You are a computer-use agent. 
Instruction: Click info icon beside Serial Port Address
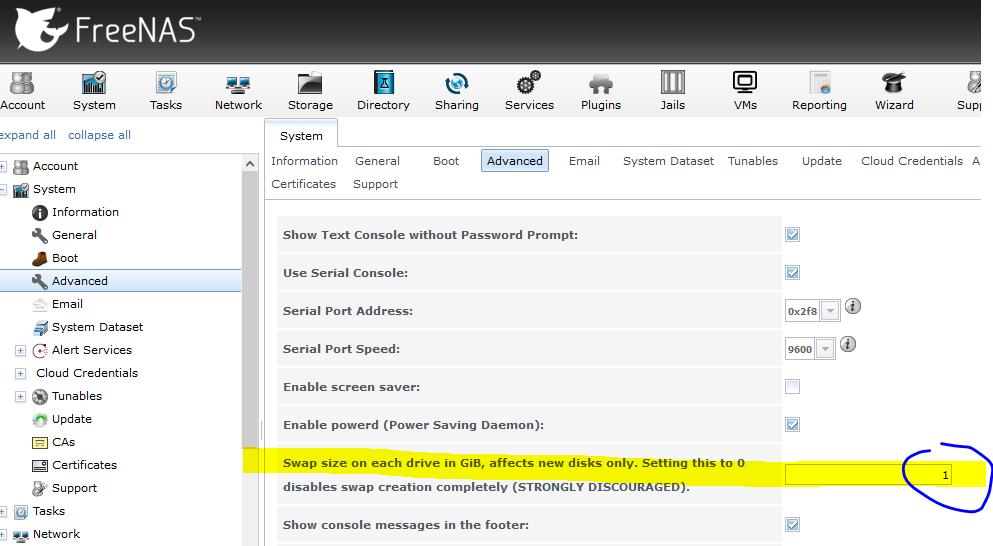[x=853, y=307]
